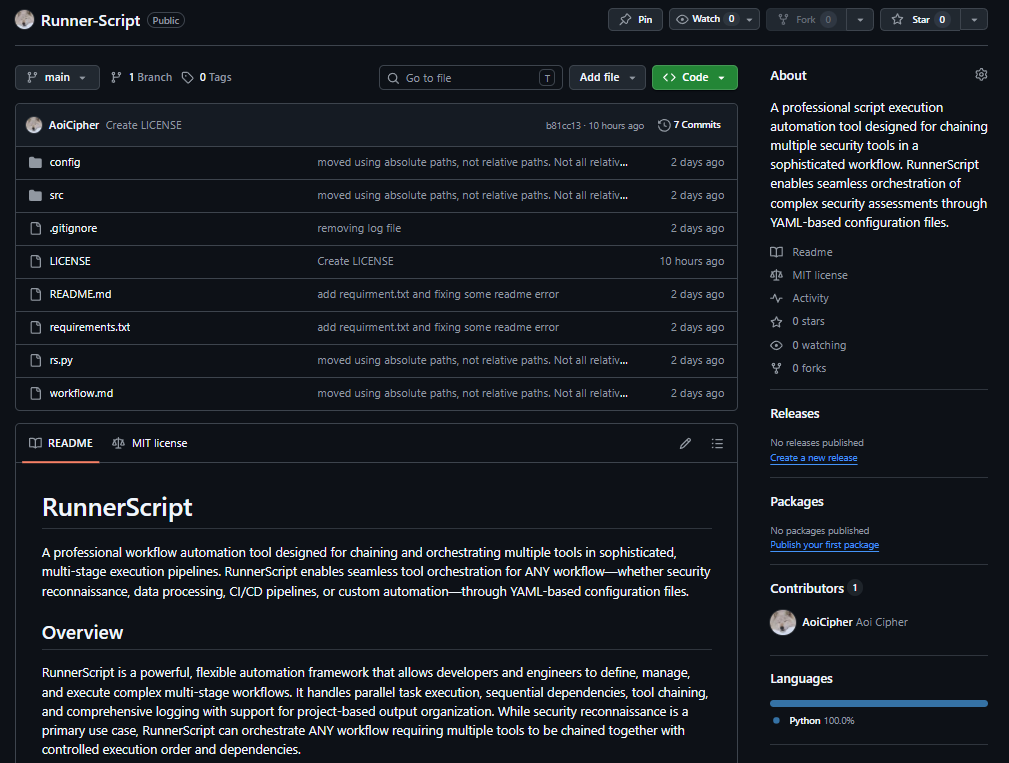Click the workflow.md file icon
The width and height of the screenshot is (1009, 763).
[35, 393]
